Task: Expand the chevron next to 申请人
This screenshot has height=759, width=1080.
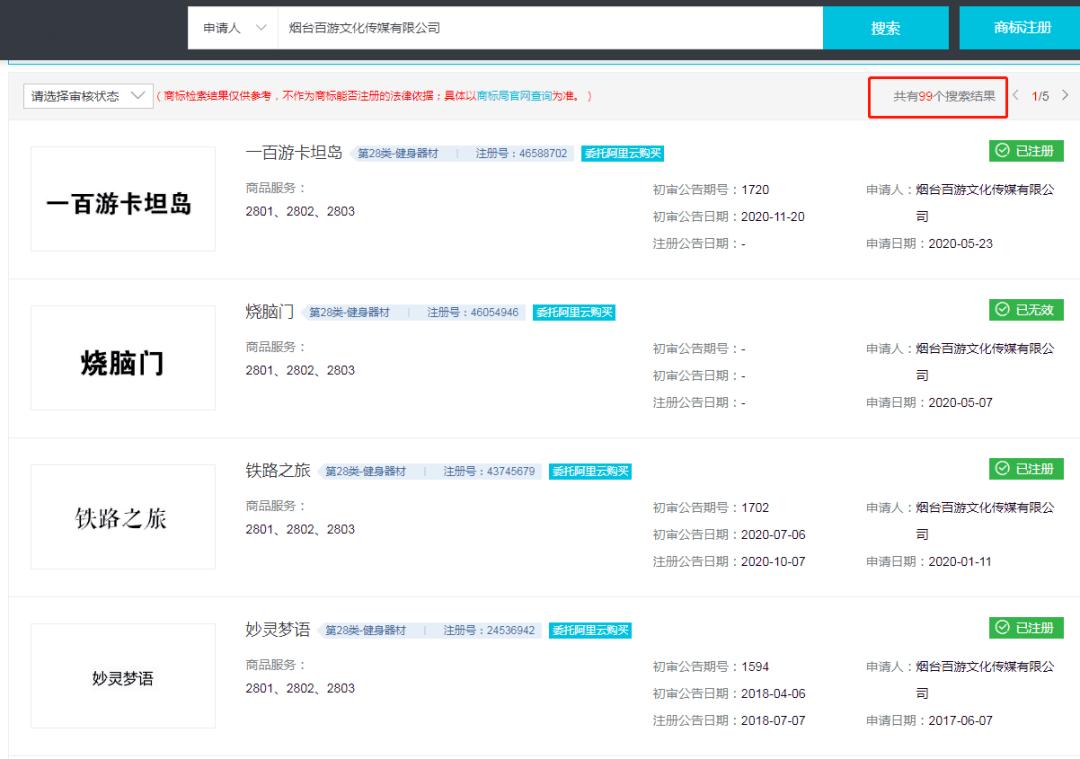Action: tap(262, 28)
